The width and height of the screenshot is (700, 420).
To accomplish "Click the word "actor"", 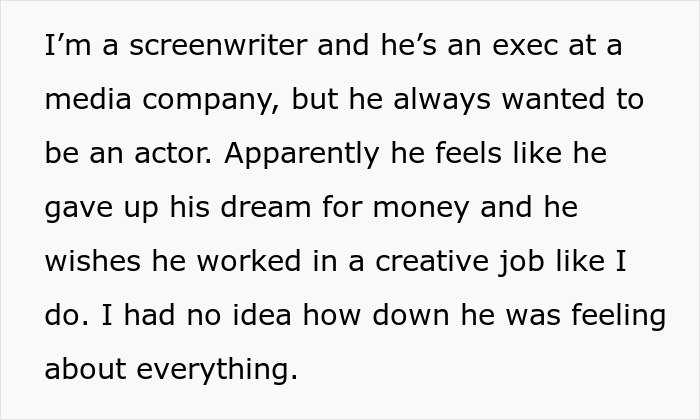I will (173, 154).
